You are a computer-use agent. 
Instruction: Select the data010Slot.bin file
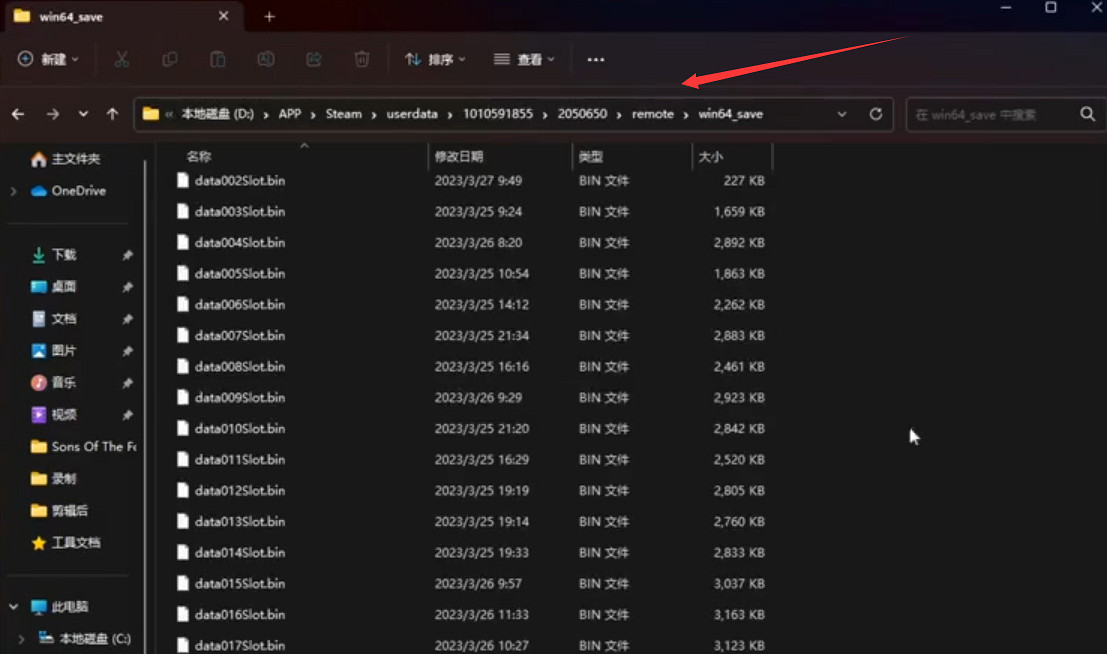pos(239,429)
